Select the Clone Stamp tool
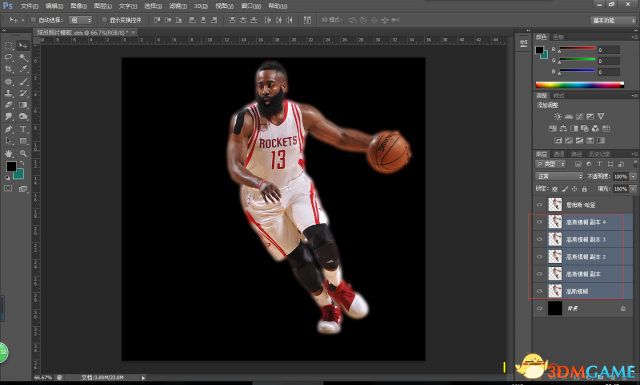 pos(9,93)
